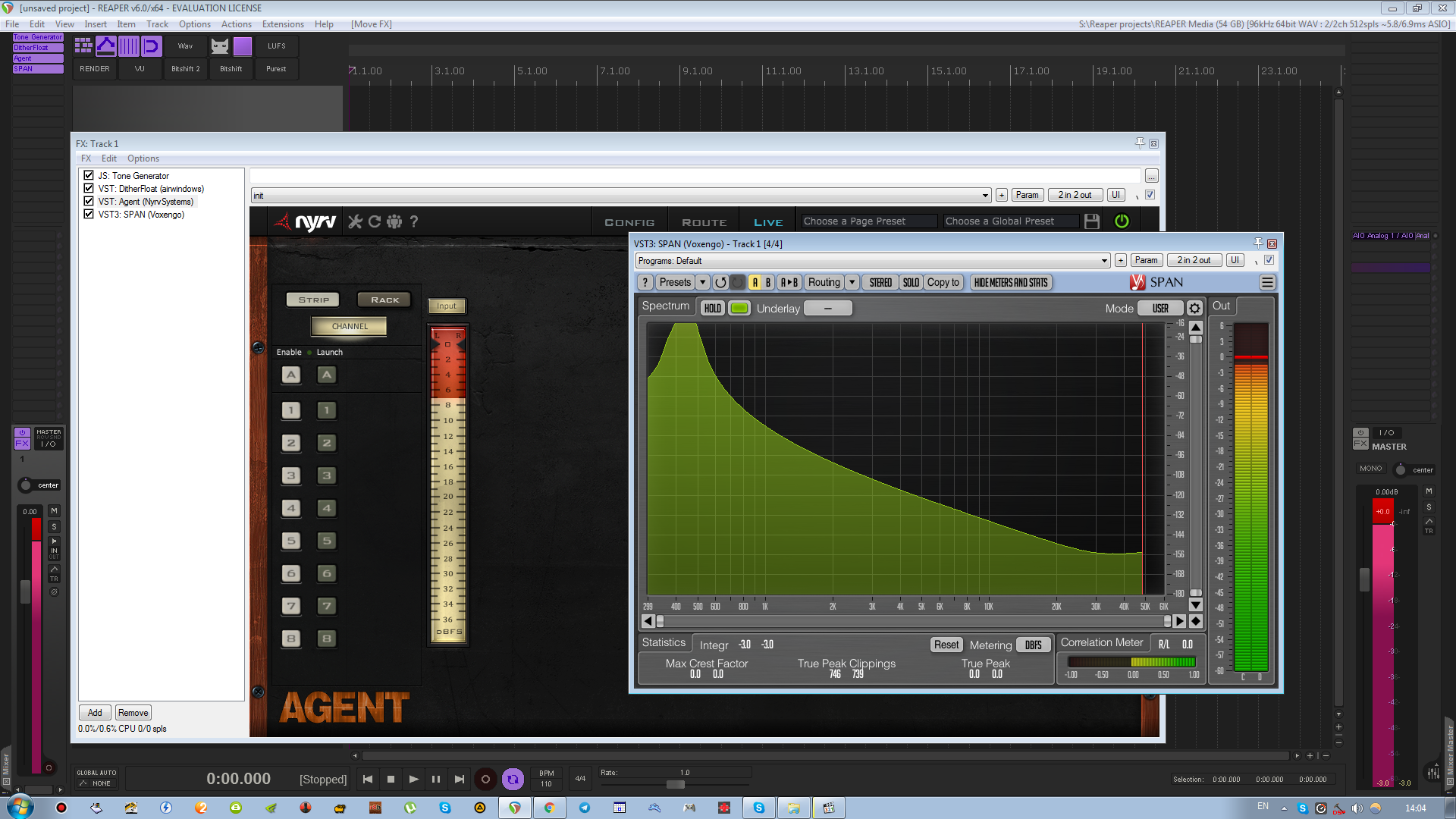Toggle SPAN spectrum HOLD button
This screenshot has height=819, width=1456.
point(712,308)
